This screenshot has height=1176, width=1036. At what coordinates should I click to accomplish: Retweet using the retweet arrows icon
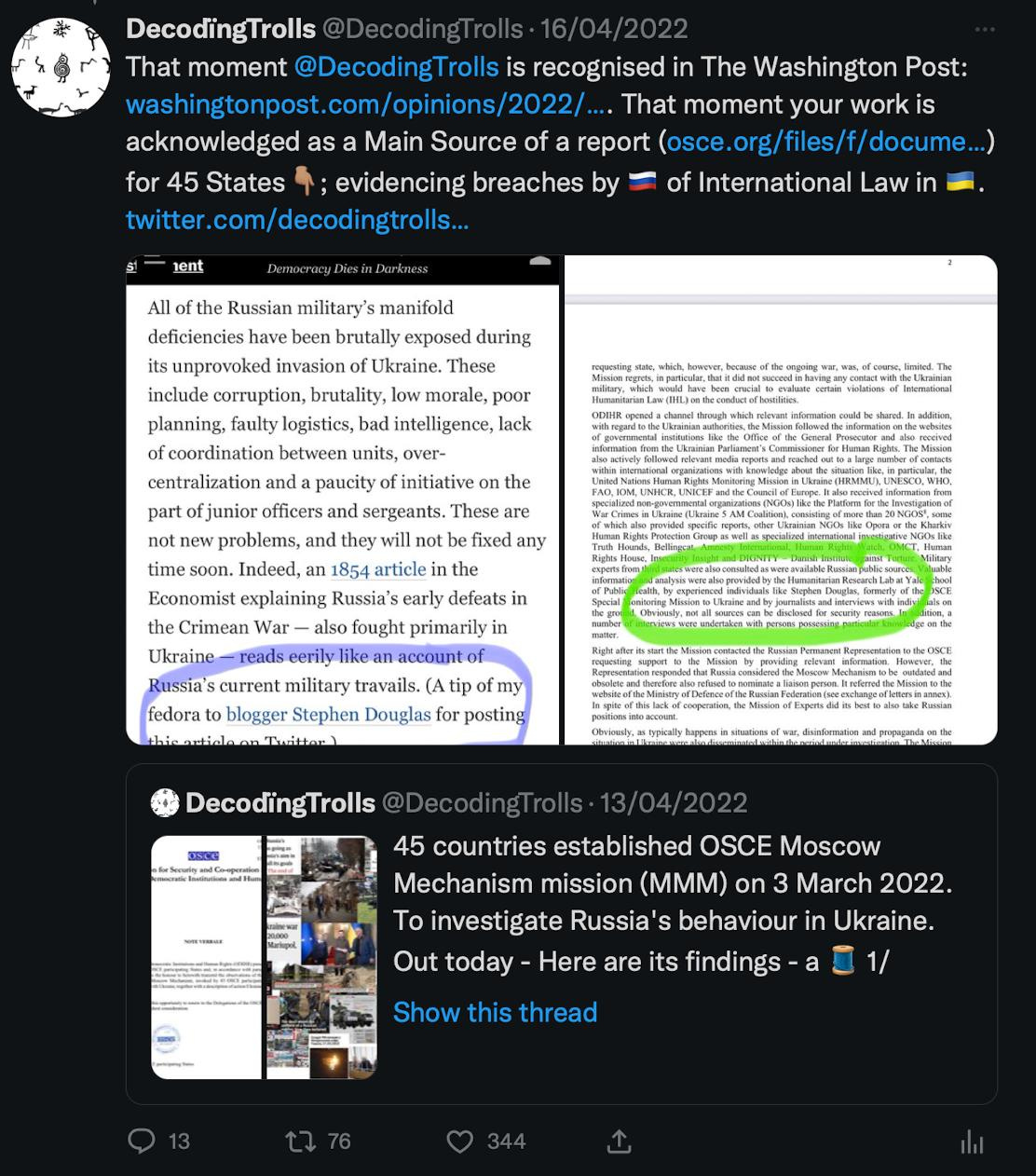coord(299,1141)
